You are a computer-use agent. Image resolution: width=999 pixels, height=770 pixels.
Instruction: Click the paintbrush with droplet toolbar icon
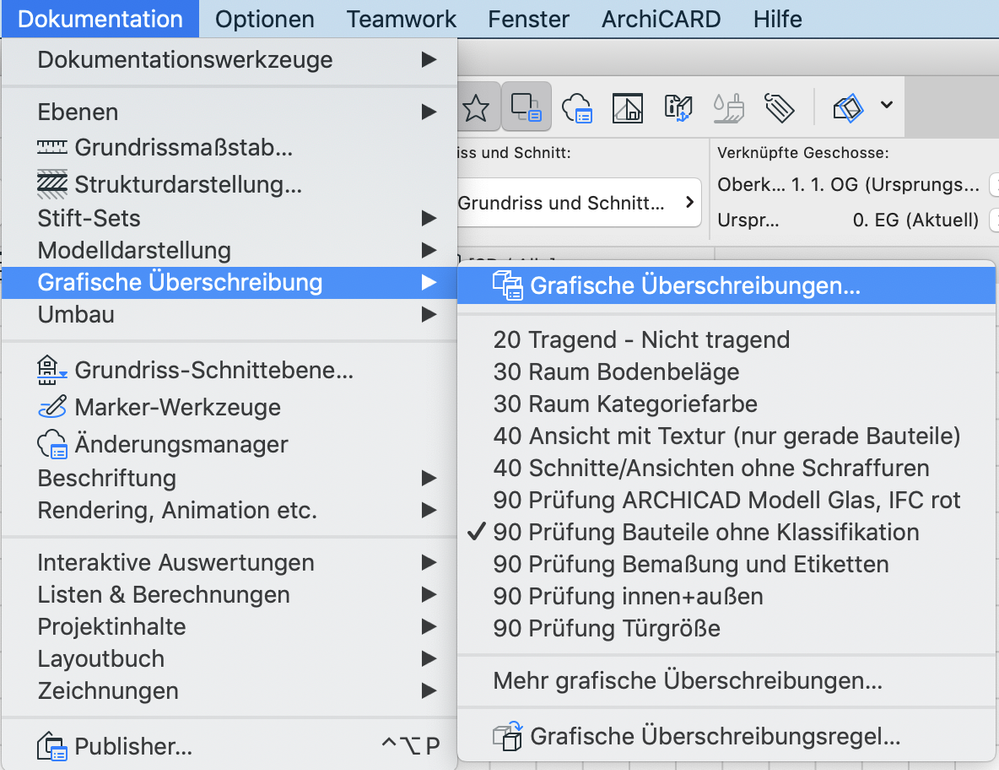(728, 107)
